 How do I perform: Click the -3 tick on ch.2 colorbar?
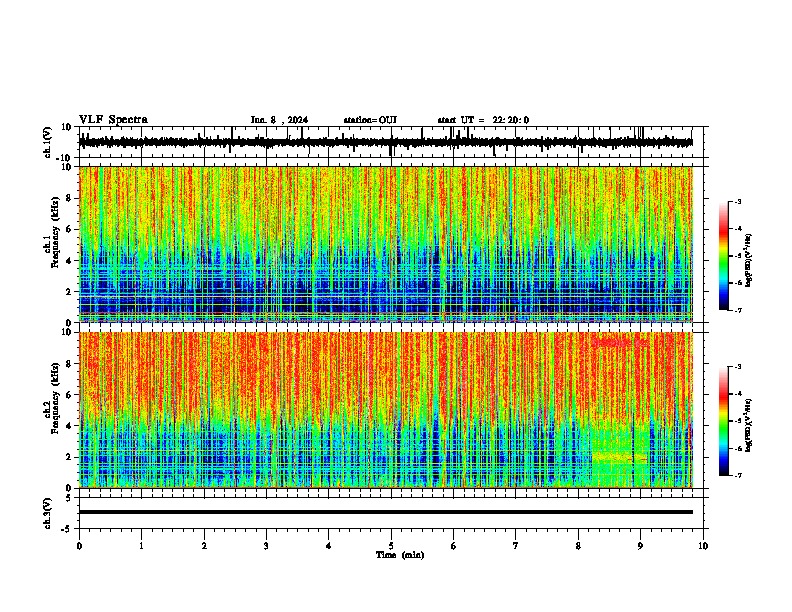point(737,367)
